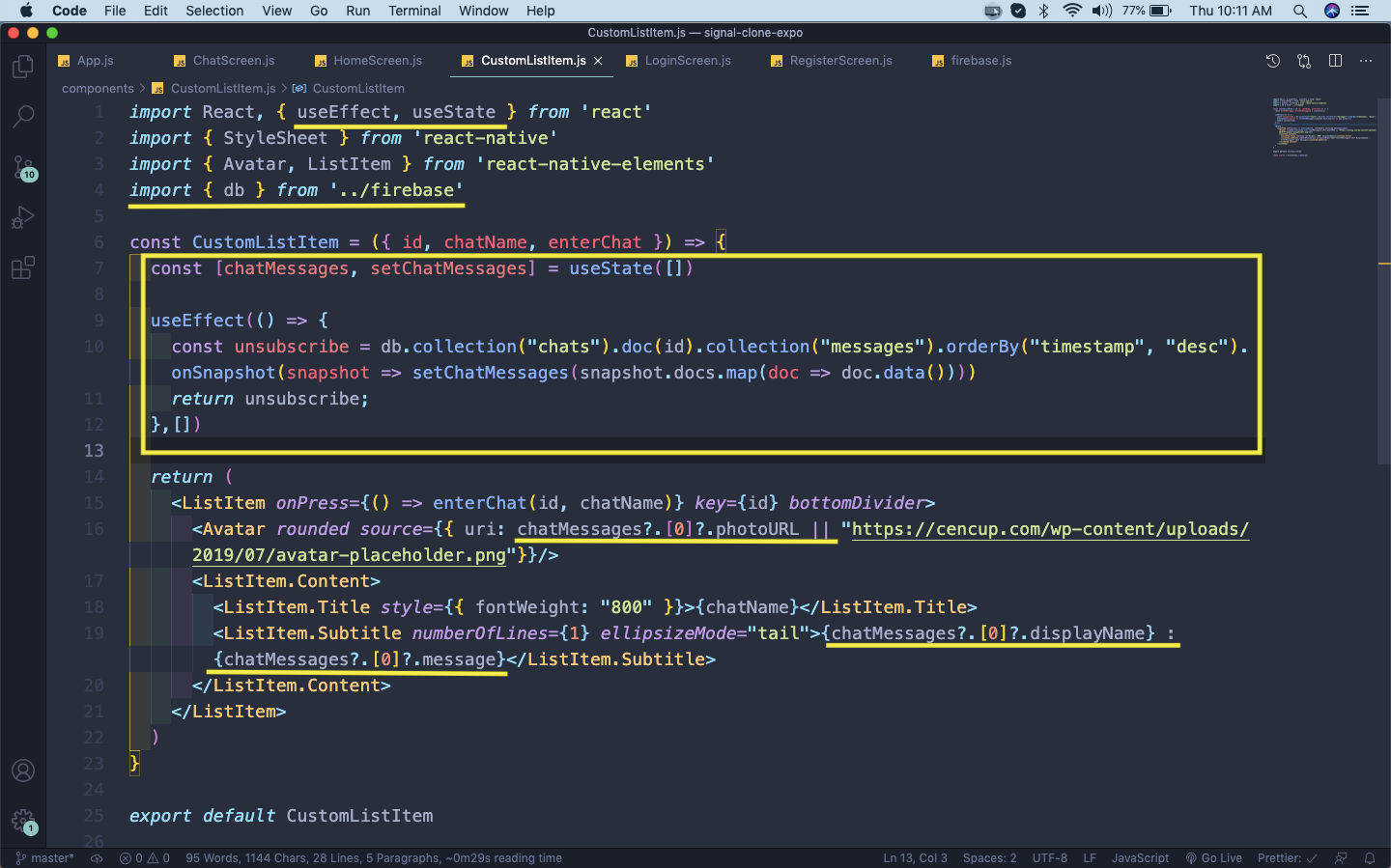Open the Code application menu
Viewport: 1391px width, 868px height.
(x=70, y=11)
